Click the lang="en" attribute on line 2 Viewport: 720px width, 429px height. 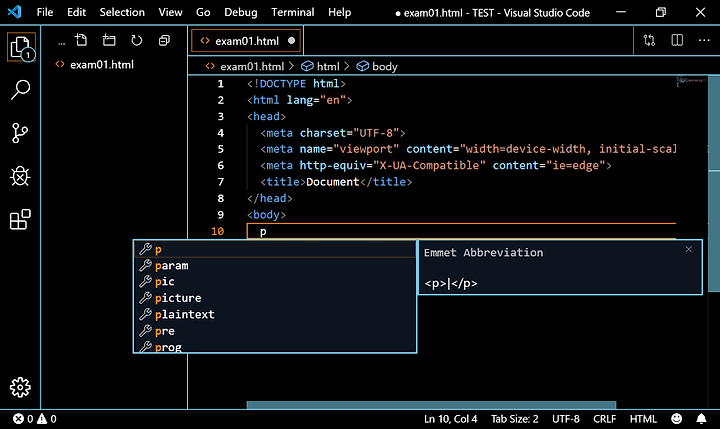[316, 100]
